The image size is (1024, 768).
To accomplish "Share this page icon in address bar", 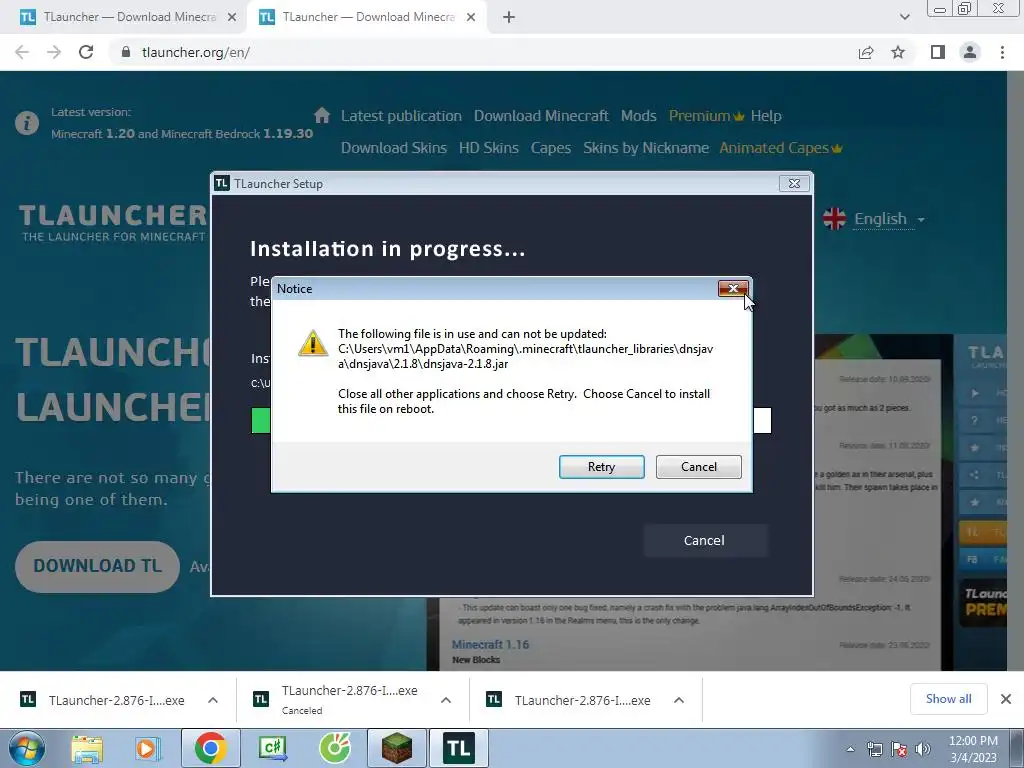I will click(x=866, y=52).
